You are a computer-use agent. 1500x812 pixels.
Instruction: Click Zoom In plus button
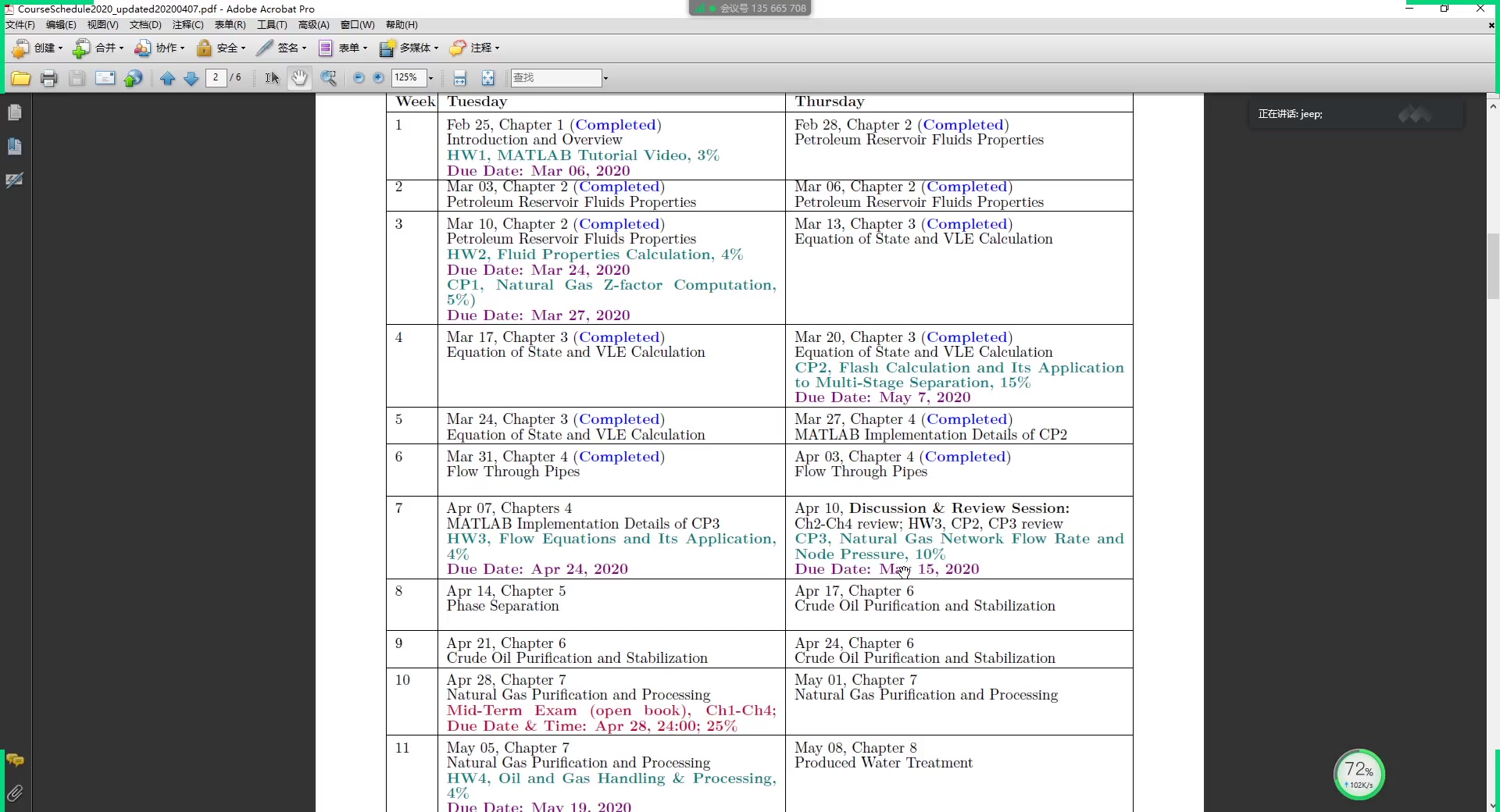[x=378, y=78]
